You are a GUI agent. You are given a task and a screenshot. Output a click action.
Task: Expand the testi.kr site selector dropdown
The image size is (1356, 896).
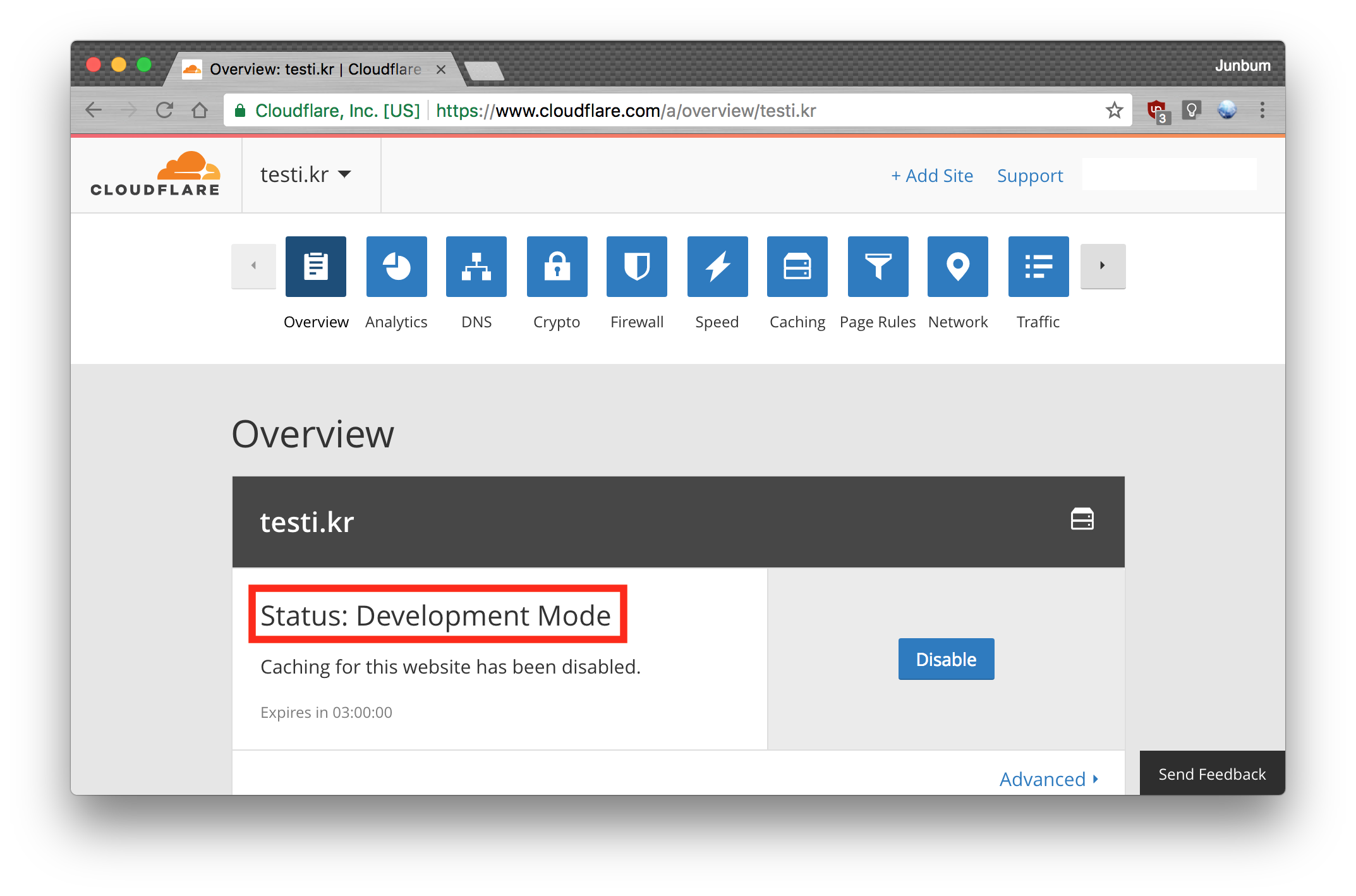click(305, 174)
